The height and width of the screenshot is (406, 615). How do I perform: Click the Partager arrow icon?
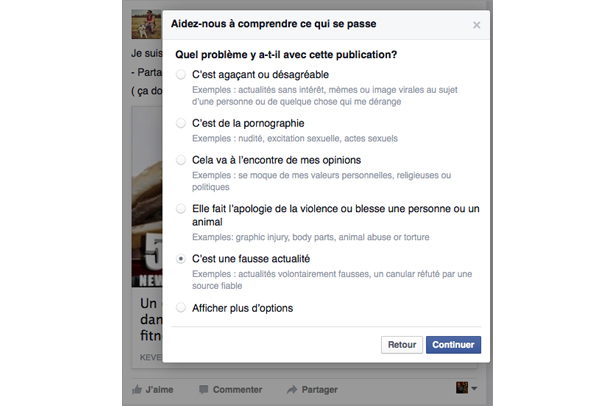292,390
